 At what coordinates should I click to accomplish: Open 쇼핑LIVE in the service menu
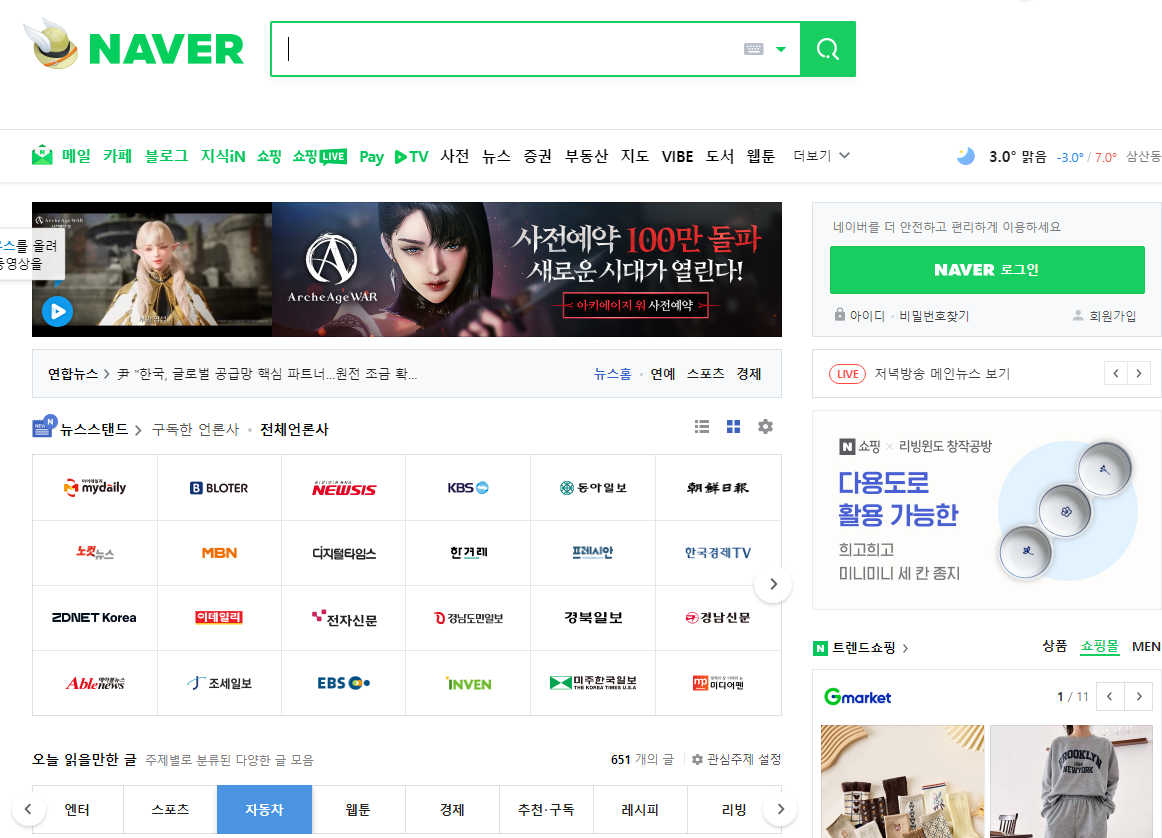tap(319, 156)
